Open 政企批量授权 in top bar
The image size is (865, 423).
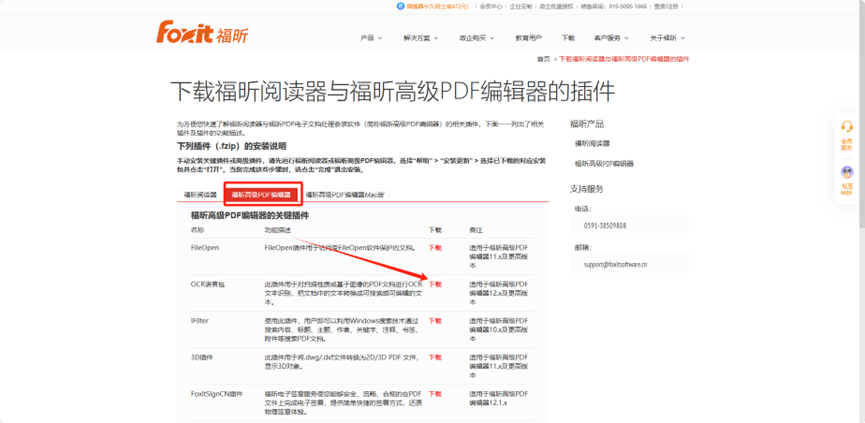pyautogui.click(x=556, y=7)
